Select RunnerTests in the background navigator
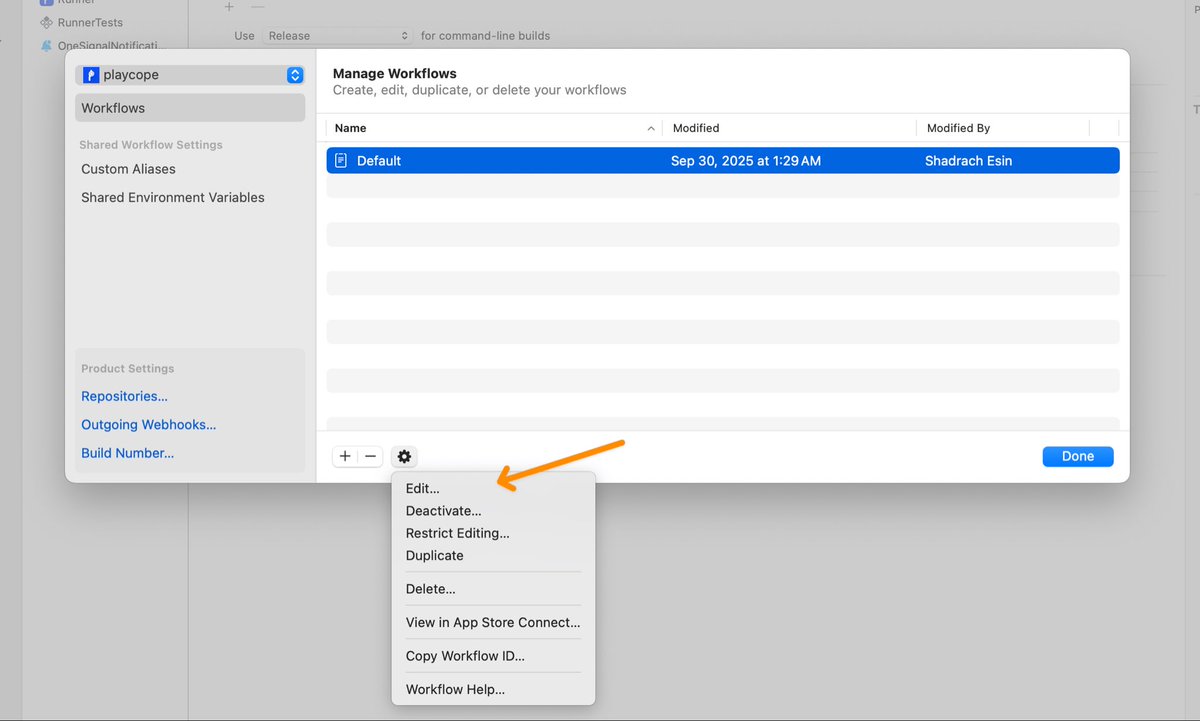Screen dimensions: 1200x721 tap(90, 22)
